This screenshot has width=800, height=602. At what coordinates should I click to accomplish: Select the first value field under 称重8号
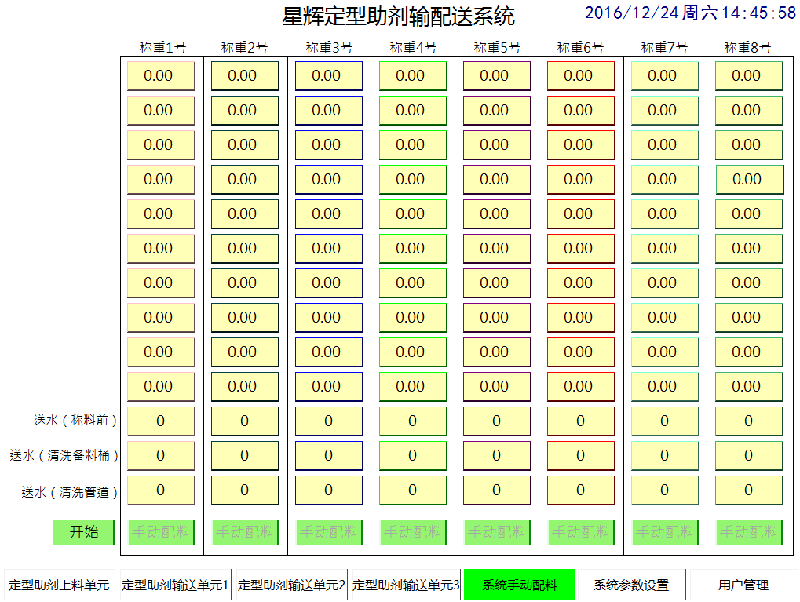(748, 76)
